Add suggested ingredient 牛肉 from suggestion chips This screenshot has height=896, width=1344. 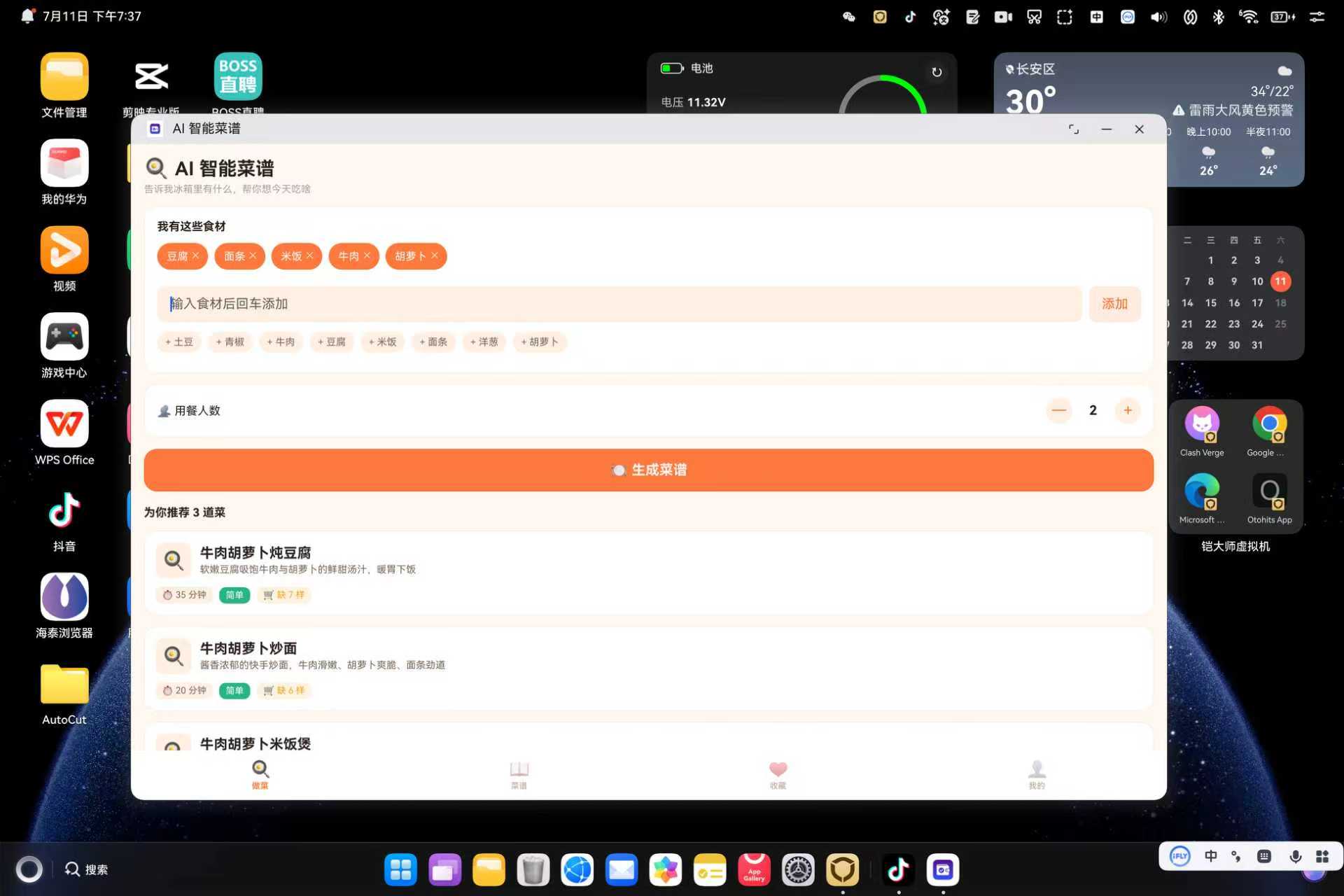click(281, 342)
